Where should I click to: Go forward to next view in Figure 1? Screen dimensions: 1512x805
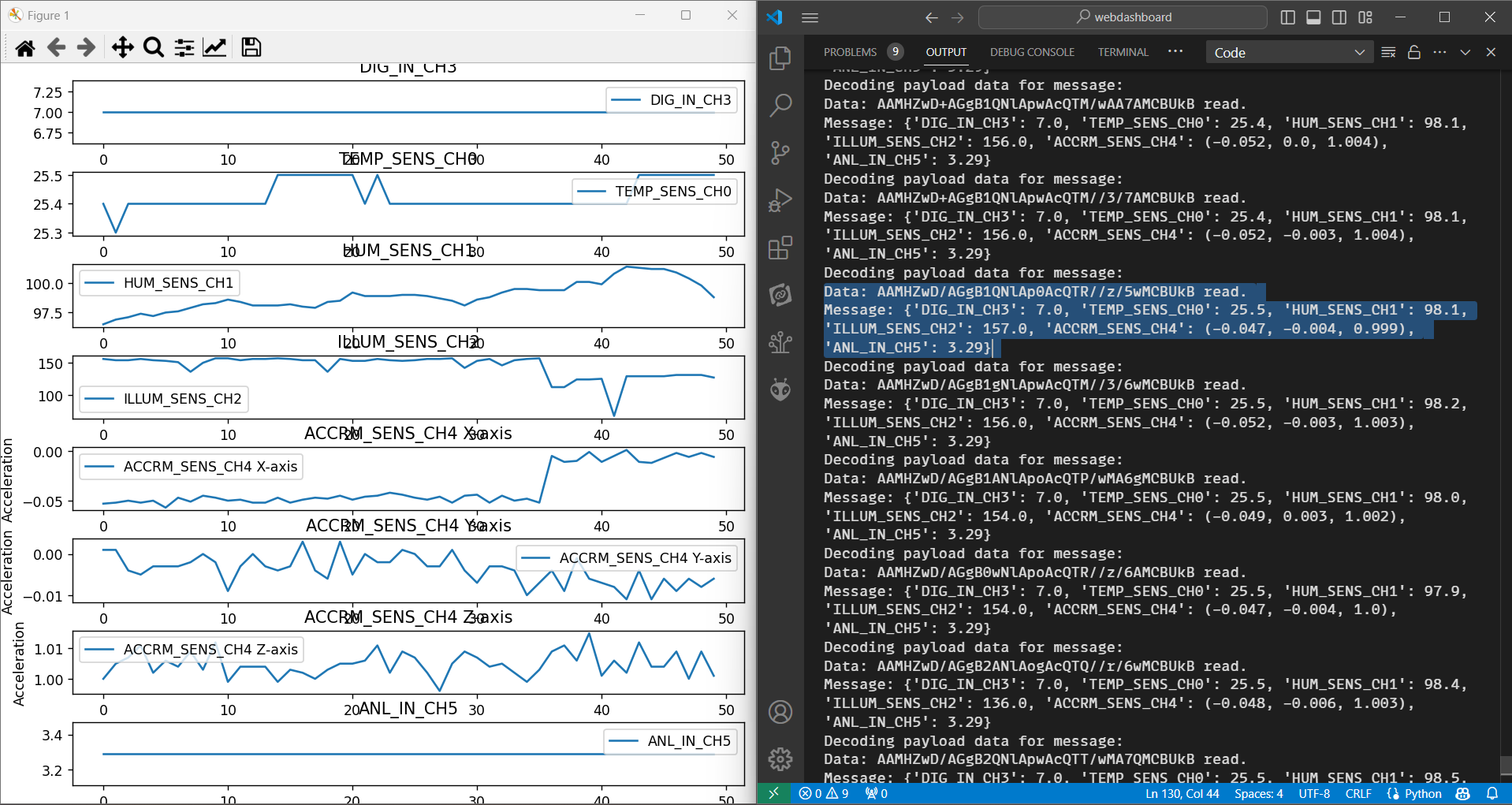point(87,48)
